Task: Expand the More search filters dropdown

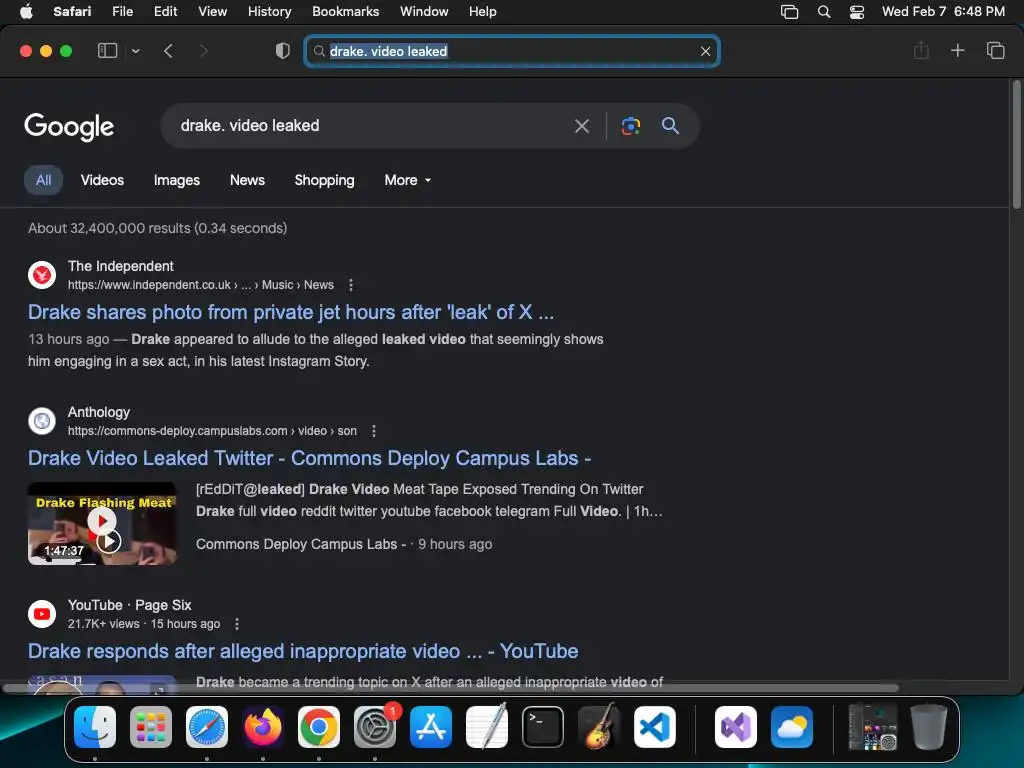Action: click(408, 180)
